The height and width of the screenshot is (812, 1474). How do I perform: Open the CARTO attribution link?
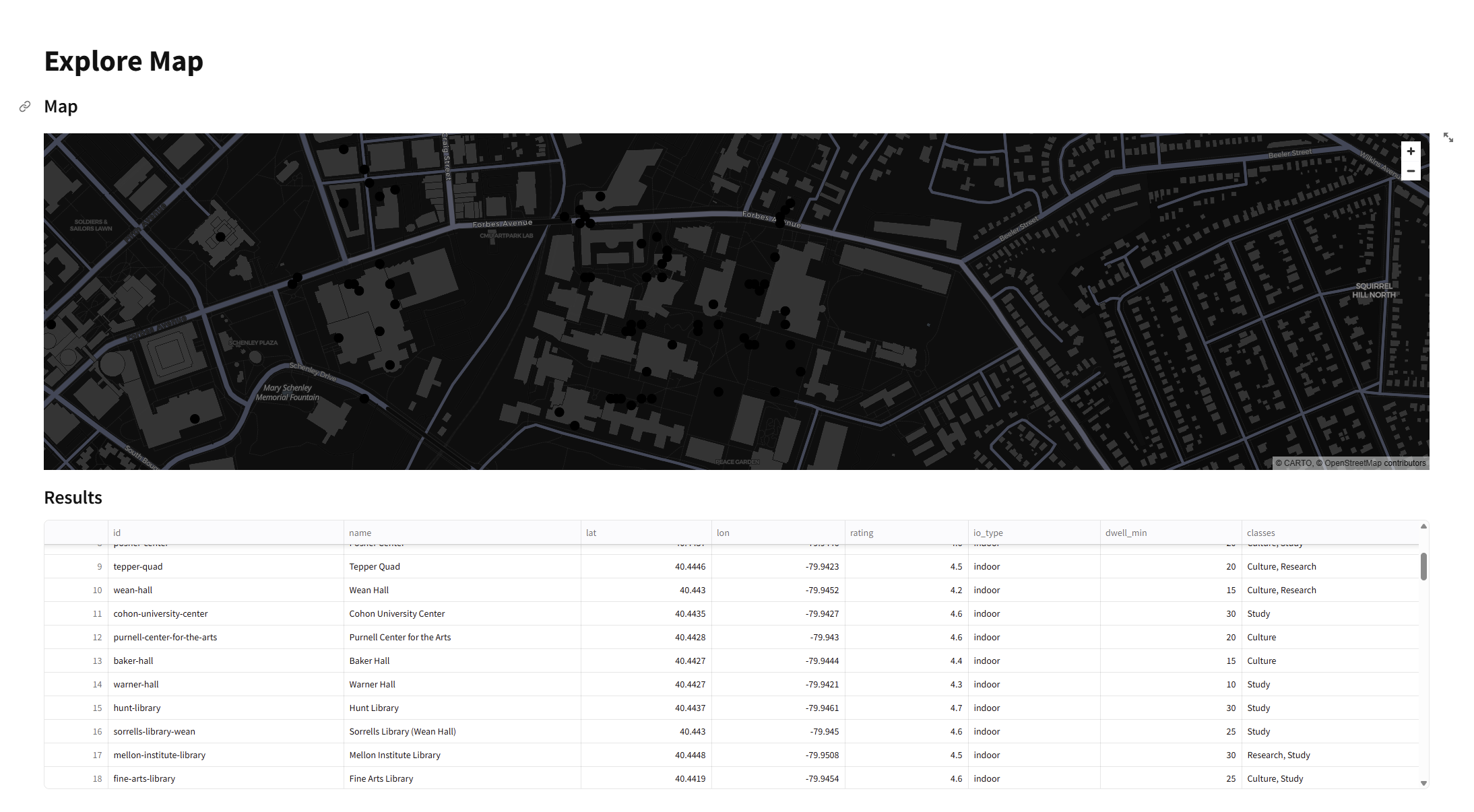tap(1297, 463)
